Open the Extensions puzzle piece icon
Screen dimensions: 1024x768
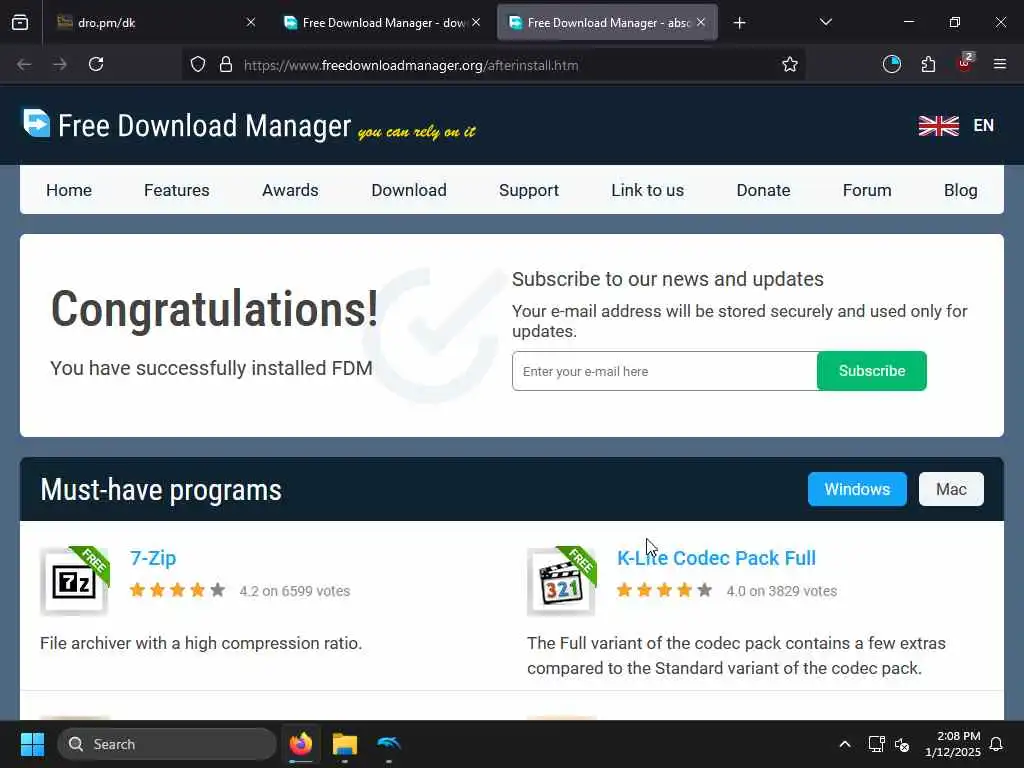928,64
